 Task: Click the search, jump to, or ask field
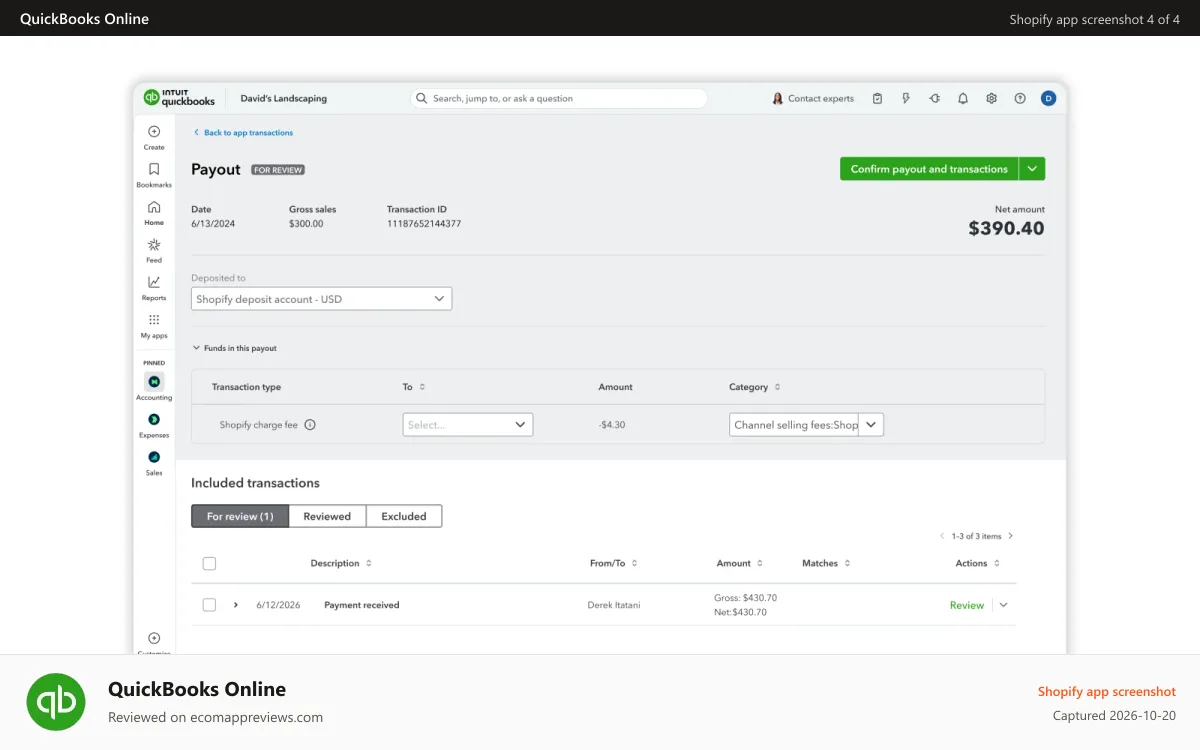point(559,98)
